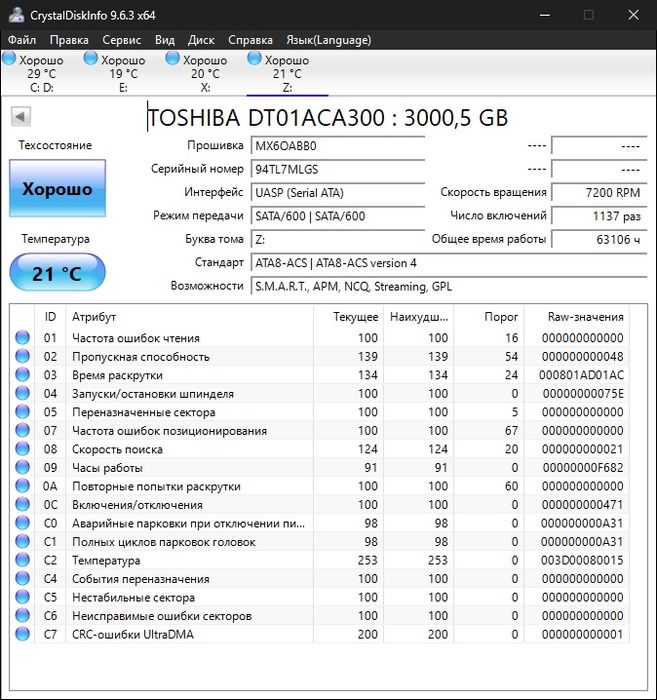Open the Вид menu
Screen dimensions: 657x700
tap(165, 40)
